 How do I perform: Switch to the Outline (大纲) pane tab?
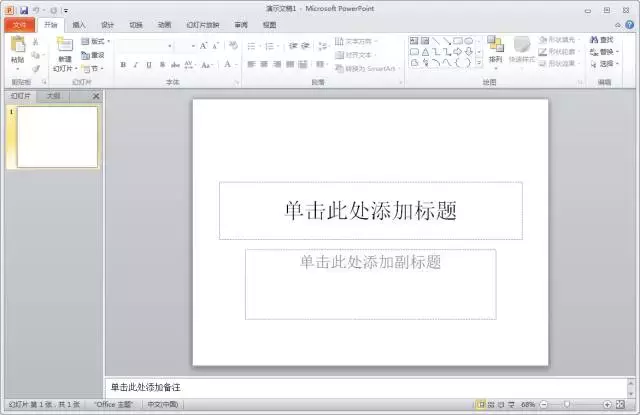(x=53, y=96)
